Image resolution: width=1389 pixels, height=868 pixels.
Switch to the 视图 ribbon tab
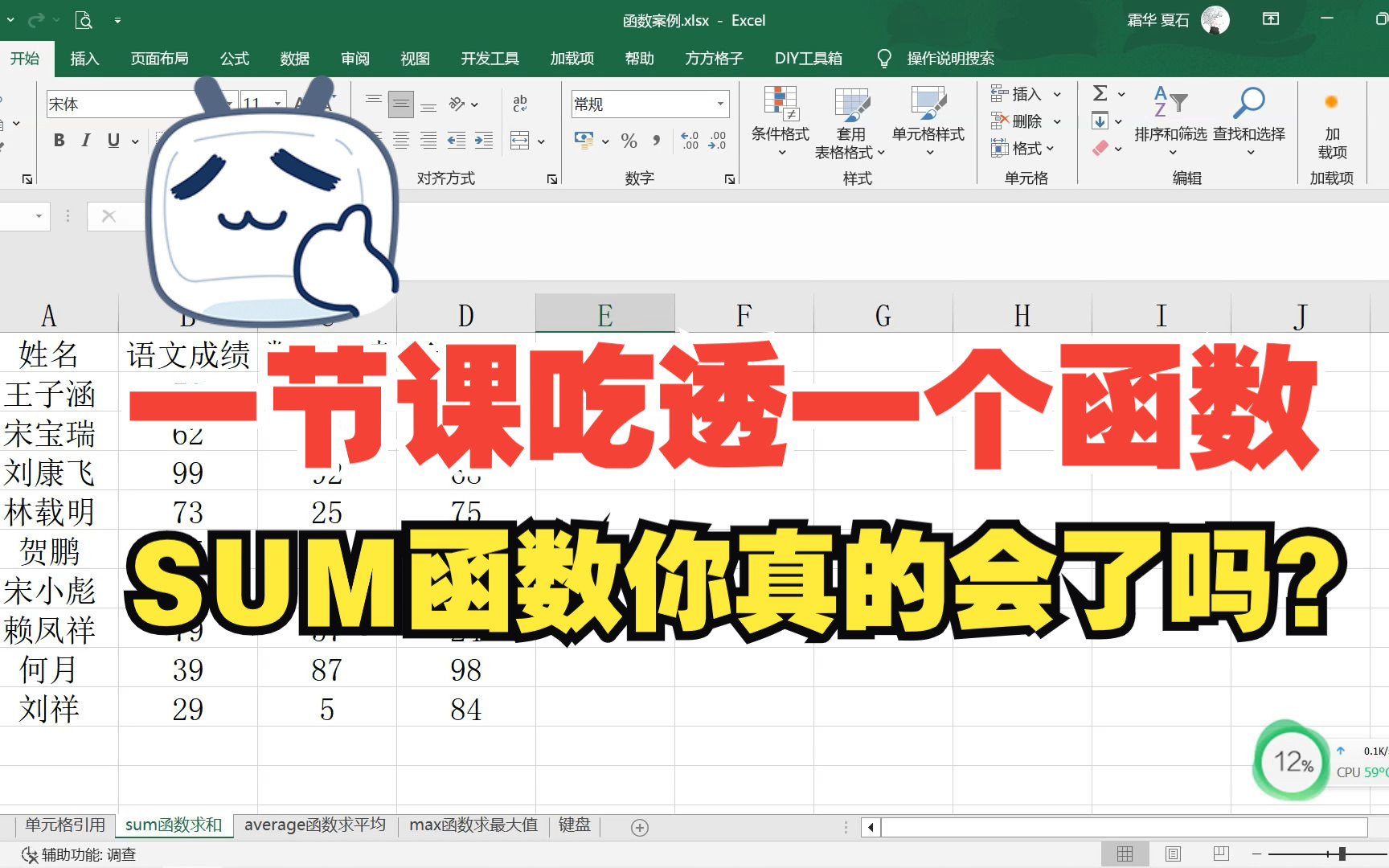(x=415, y=59)
